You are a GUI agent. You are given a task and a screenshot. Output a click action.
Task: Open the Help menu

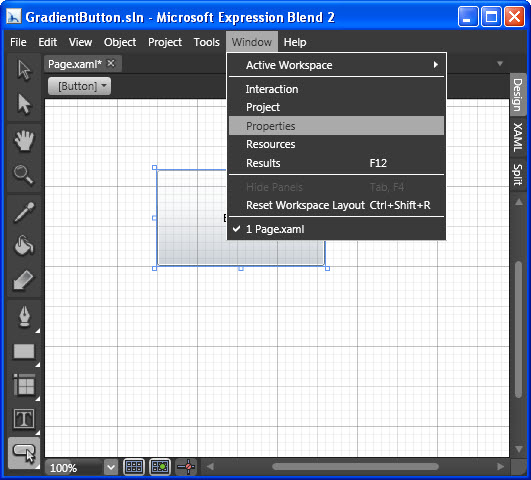(x=295, y=42)
